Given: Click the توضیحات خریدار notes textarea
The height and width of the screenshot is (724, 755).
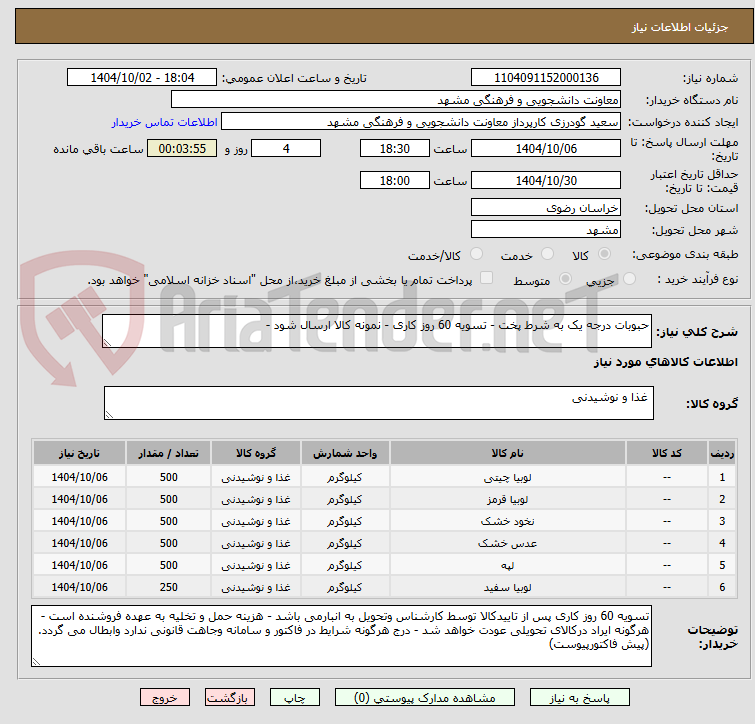Looking at the screenshot, I should [341, 636].
